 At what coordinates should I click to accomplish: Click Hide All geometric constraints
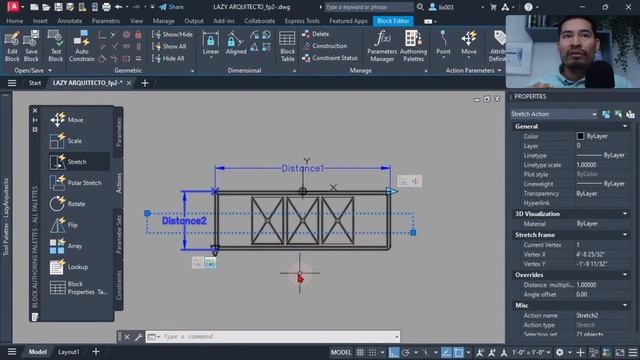(169, 58)
